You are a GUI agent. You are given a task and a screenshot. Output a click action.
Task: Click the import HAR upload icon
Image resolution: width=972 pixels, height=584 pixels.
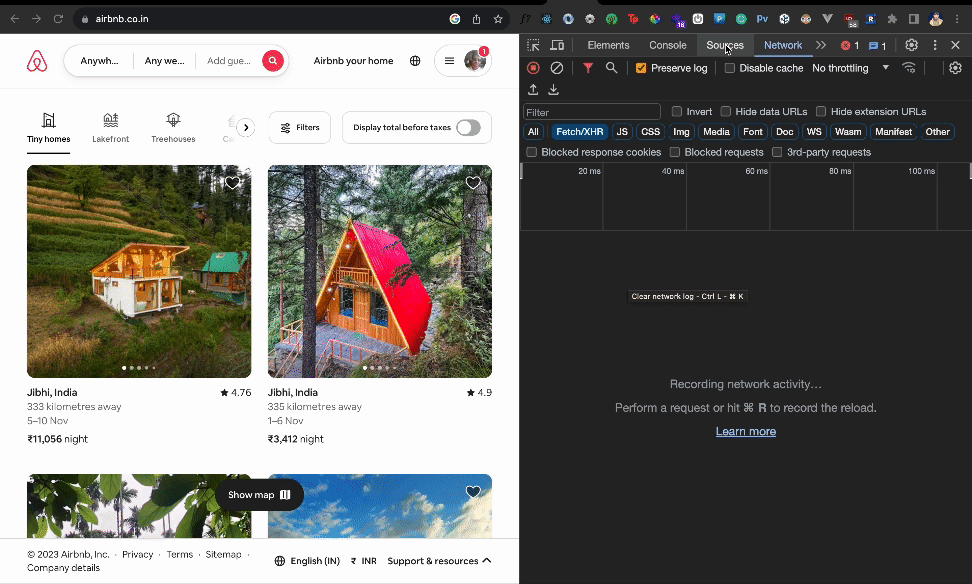pos(533,90)
